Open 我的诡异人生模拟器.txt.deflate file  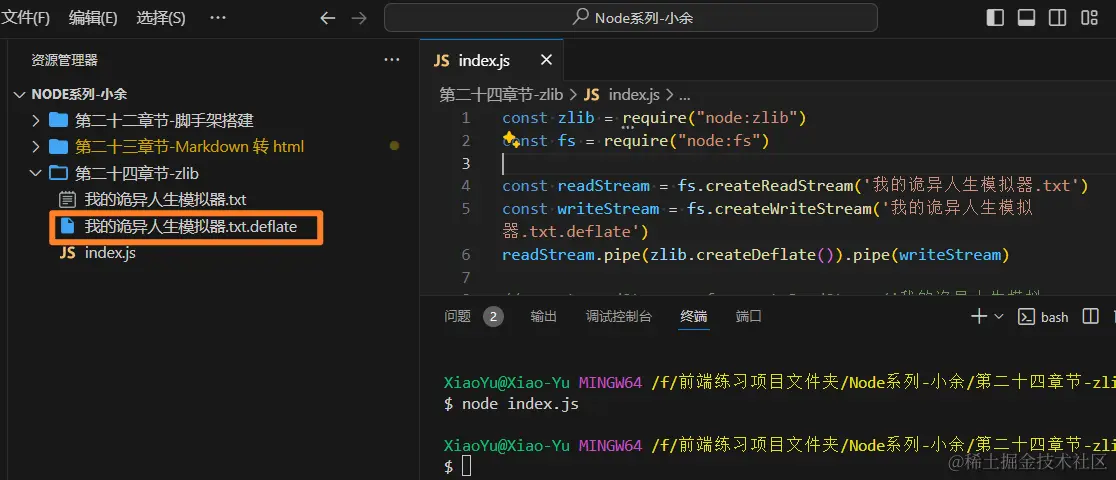point(190,227)
